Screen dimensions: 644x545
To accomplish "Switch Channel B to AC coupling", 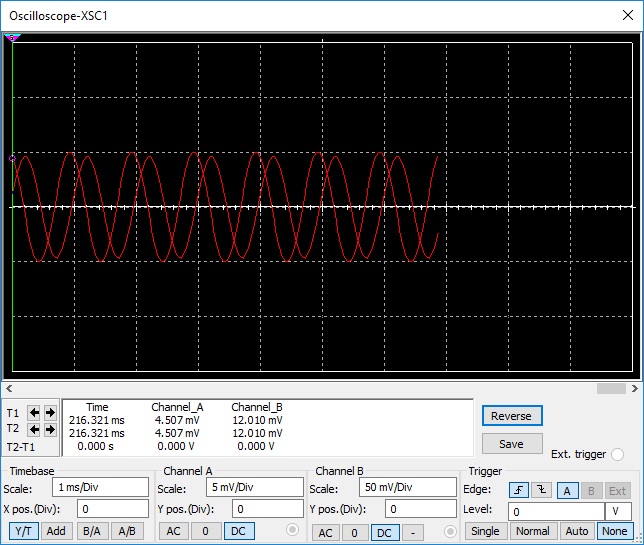I will pyautogui.click(x=325, y=533).
